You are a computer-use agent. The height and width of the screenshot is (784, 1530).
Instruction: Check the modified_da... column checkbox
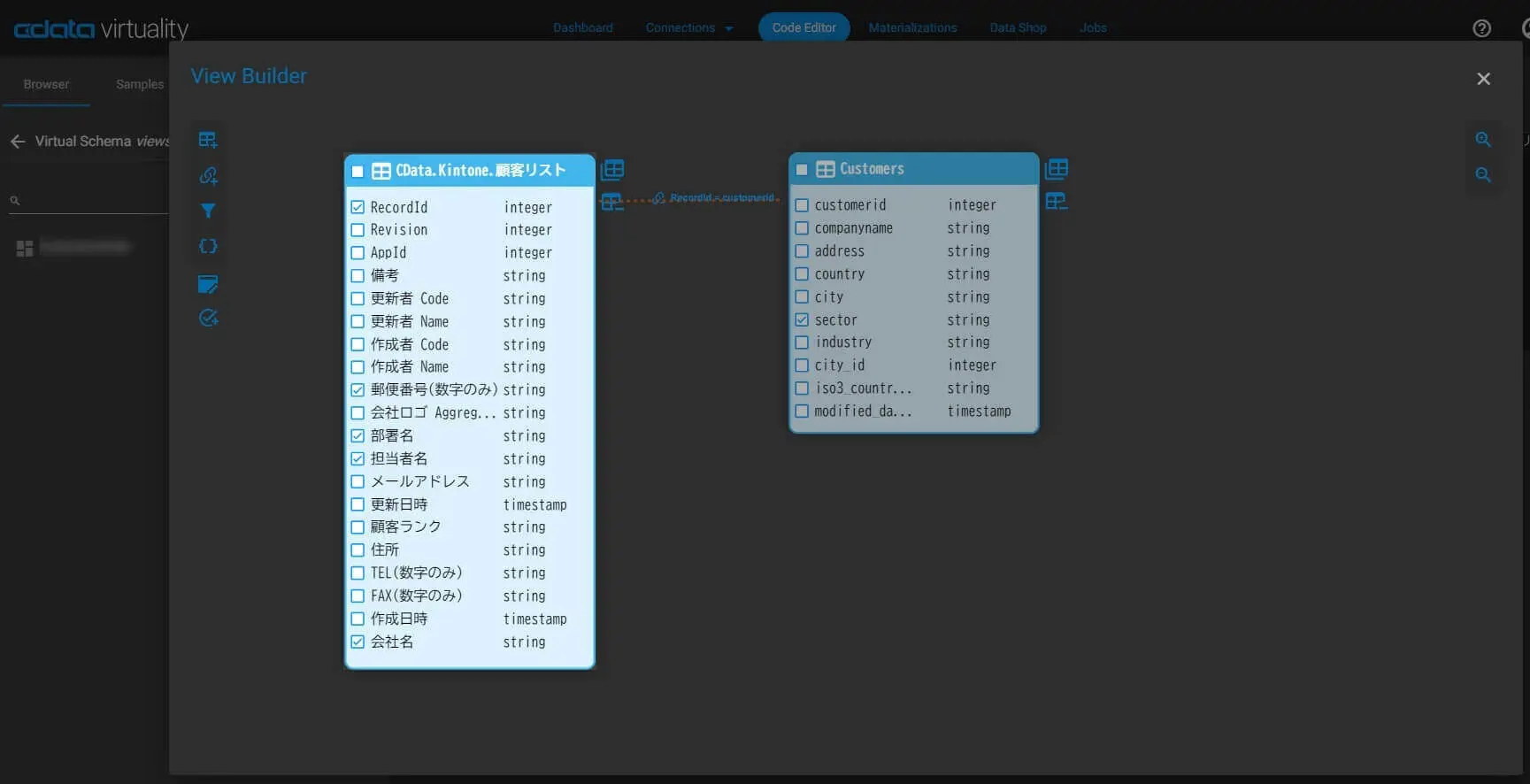click(802, 411)
